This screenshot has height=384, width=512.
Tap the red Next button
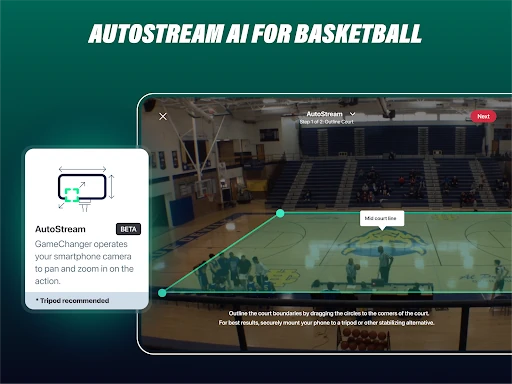[x=483, y=116]
